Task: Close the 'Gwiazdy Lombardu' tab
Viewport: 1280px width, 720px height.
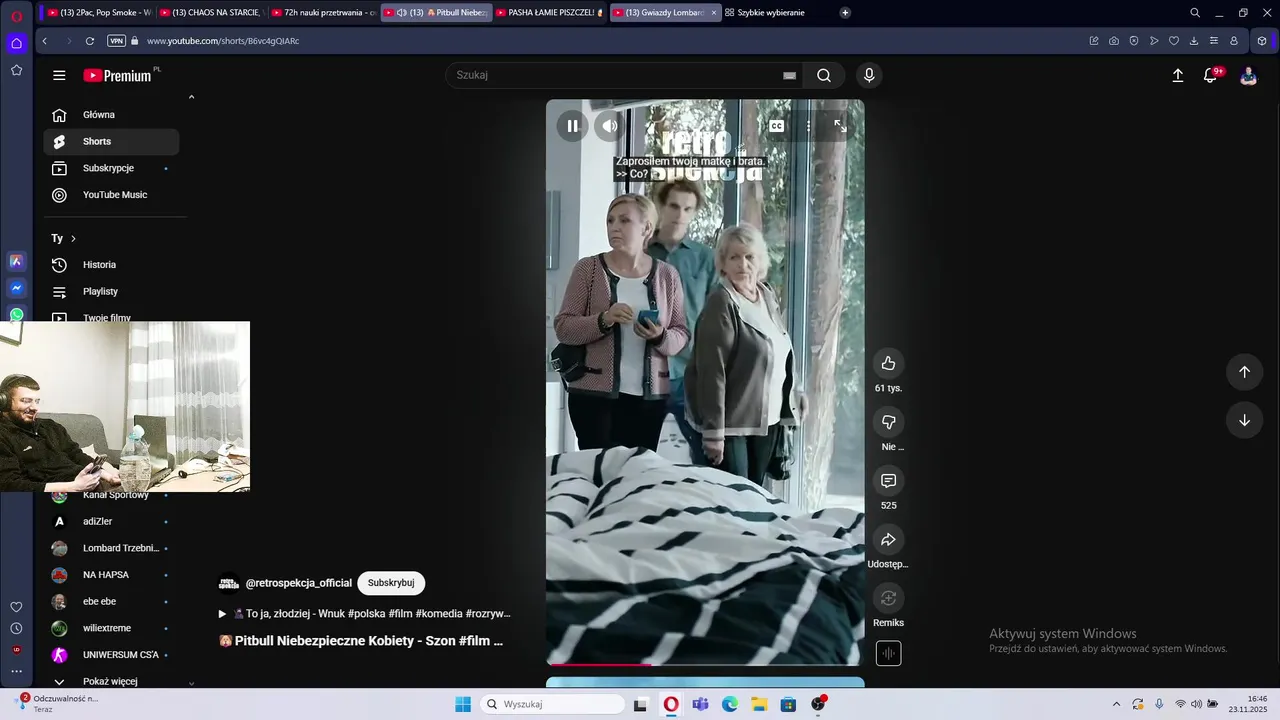Action: pyautogui.click(x=713, y=13)
